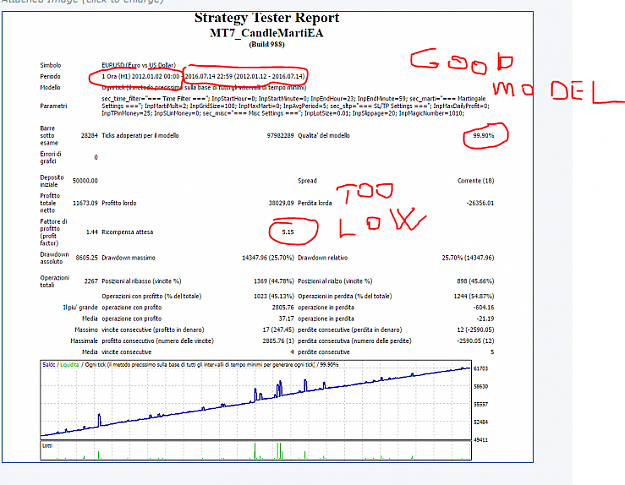Click the 'Errori di grafici' label

pos(51,157)
